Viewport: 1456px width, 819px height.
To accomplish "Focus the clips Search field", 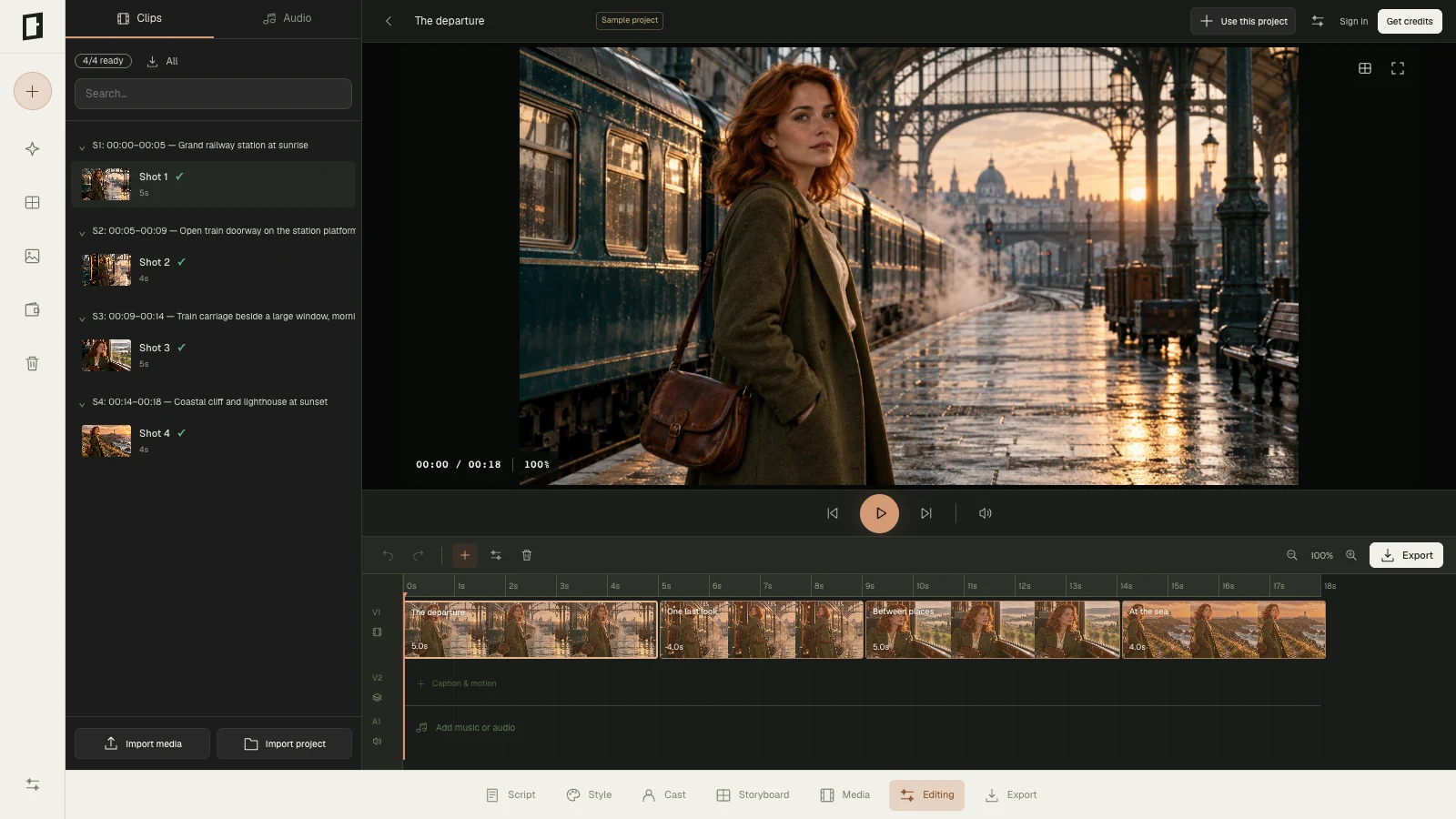I will click(x=213, y=94).
